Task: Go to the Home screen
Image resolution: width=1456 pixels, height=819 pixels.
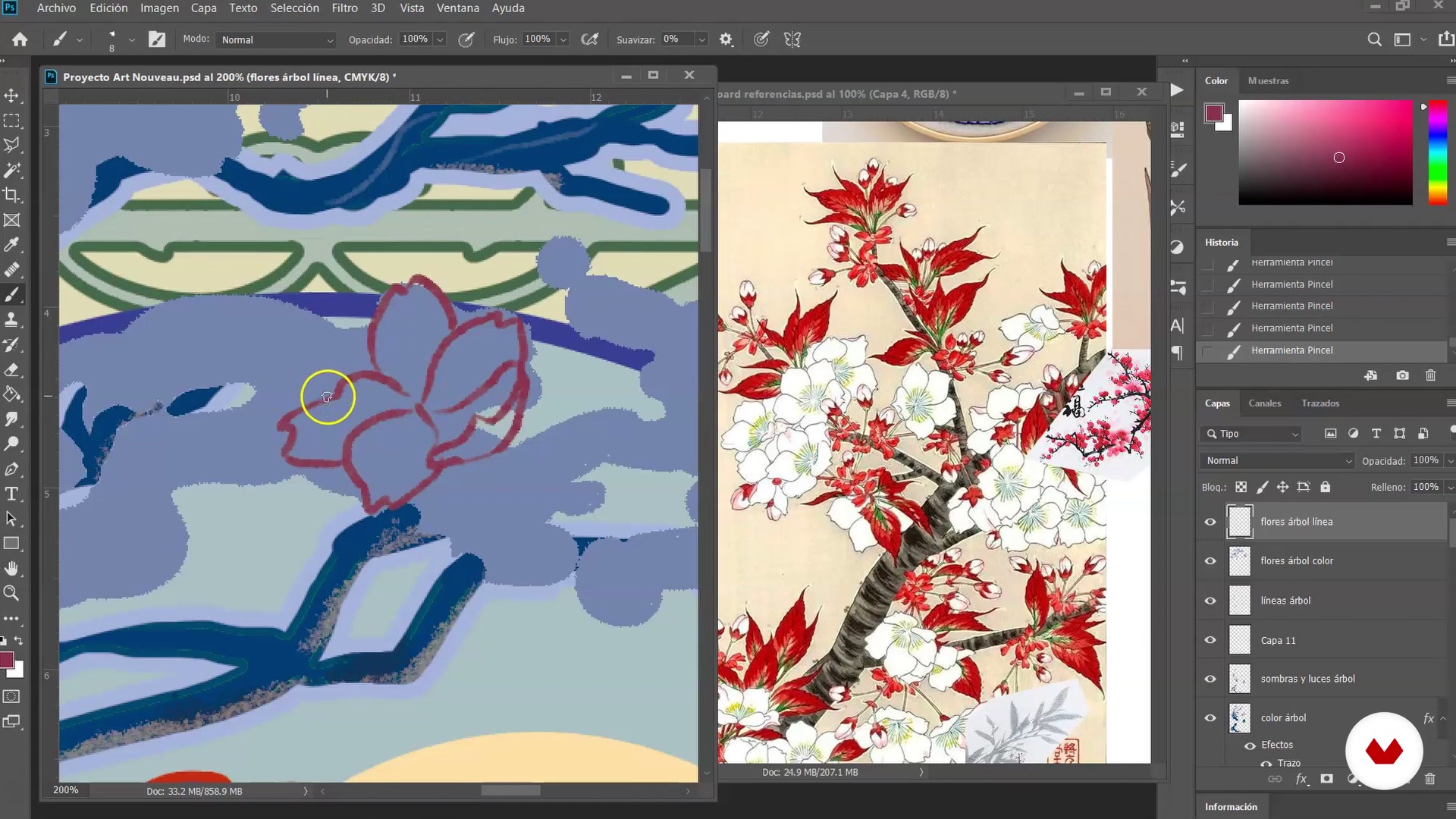Action: 20,39
